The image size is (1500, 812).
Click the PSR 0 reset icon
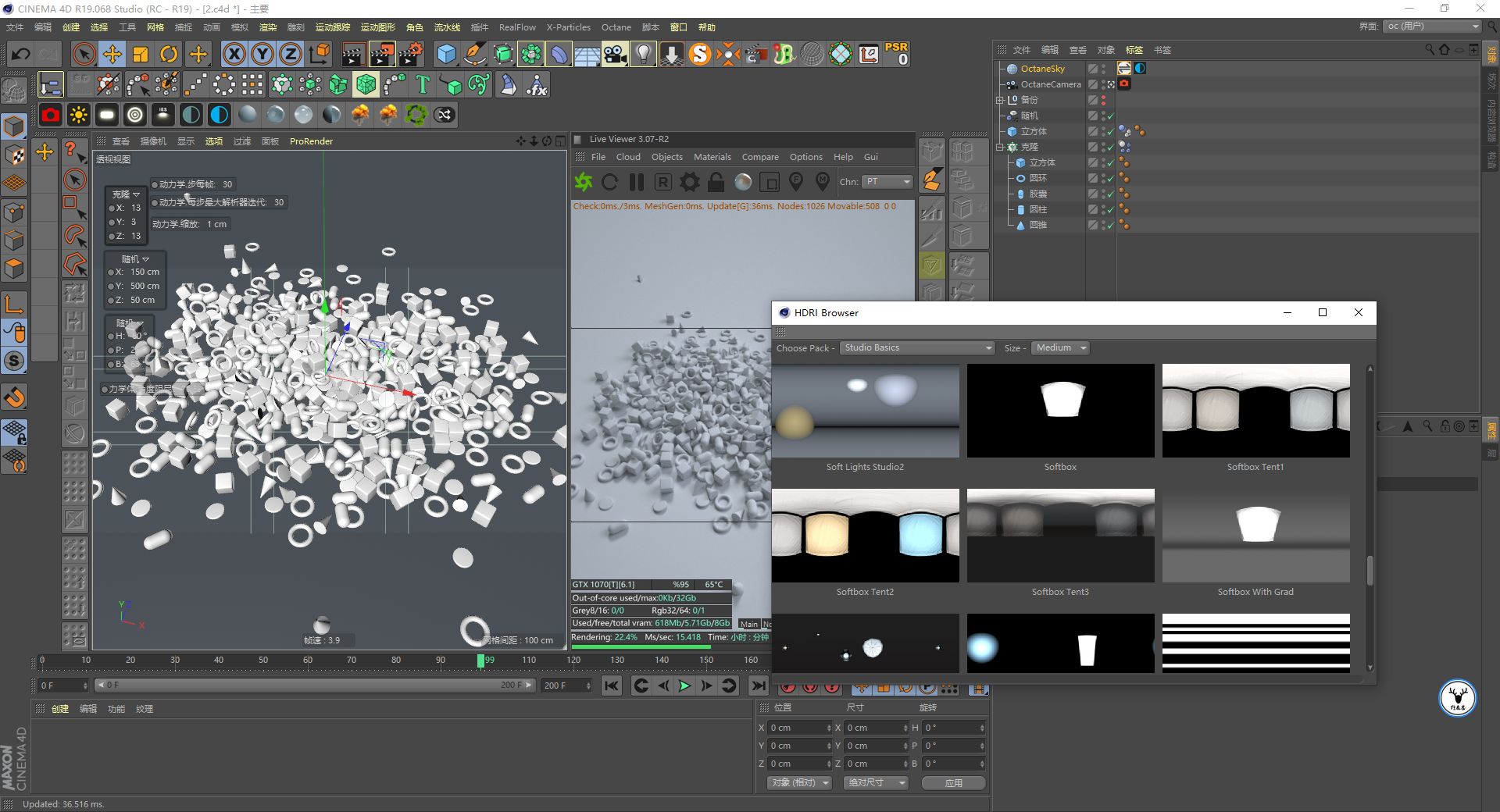pyautogui.click(x=897, y=54)
